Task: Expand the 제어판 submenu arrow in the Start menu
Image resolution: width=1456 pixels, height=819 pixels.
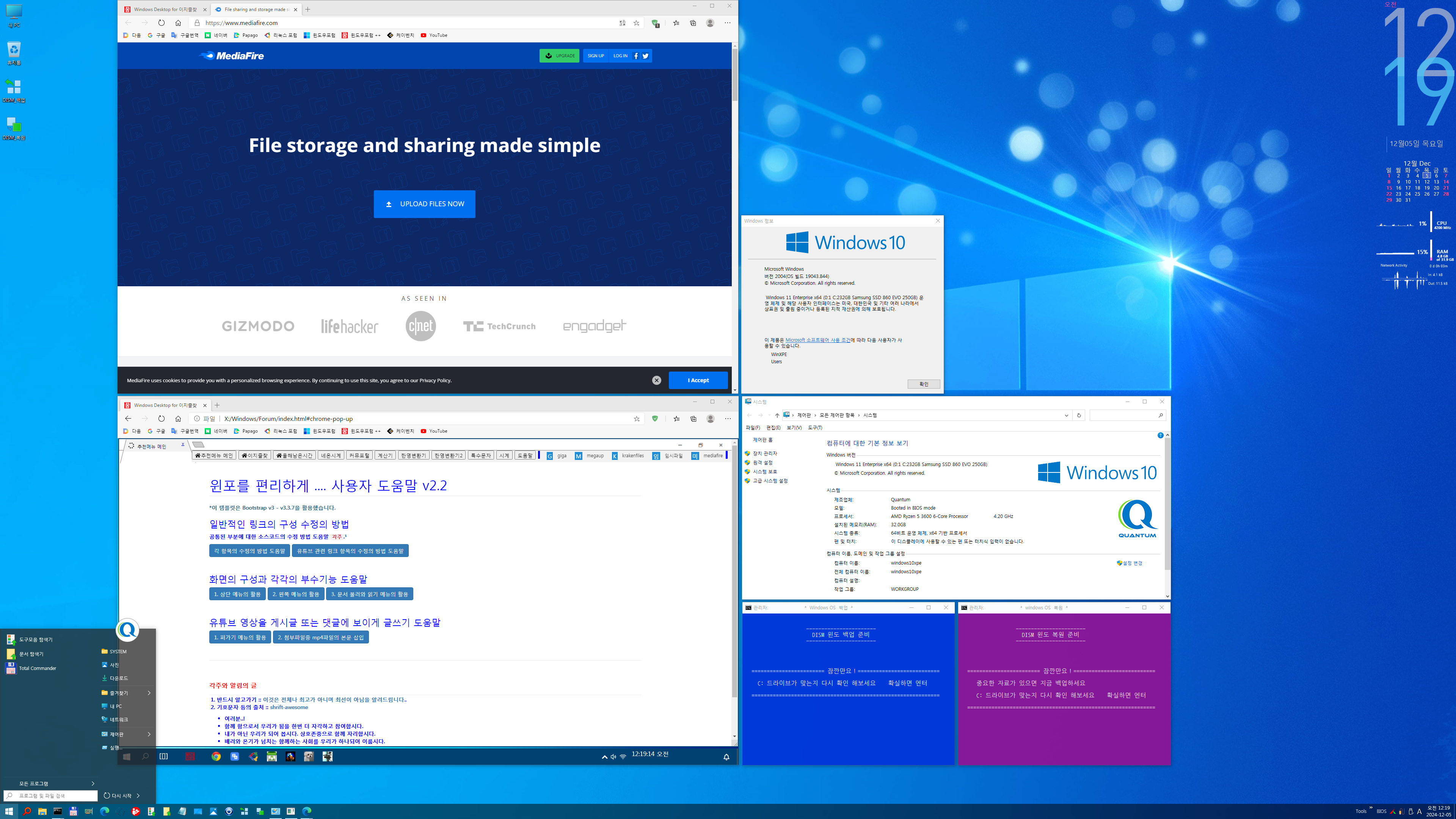Action: click(149, 734)
